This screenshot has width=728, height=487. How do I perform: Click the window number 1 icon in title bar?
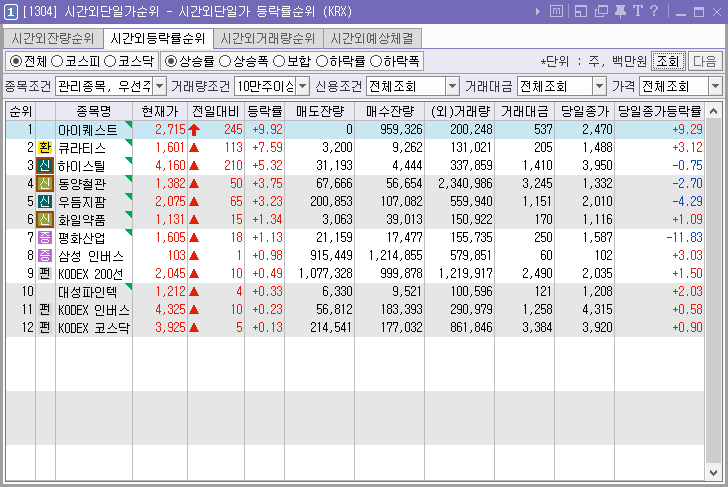pos(11,12)
